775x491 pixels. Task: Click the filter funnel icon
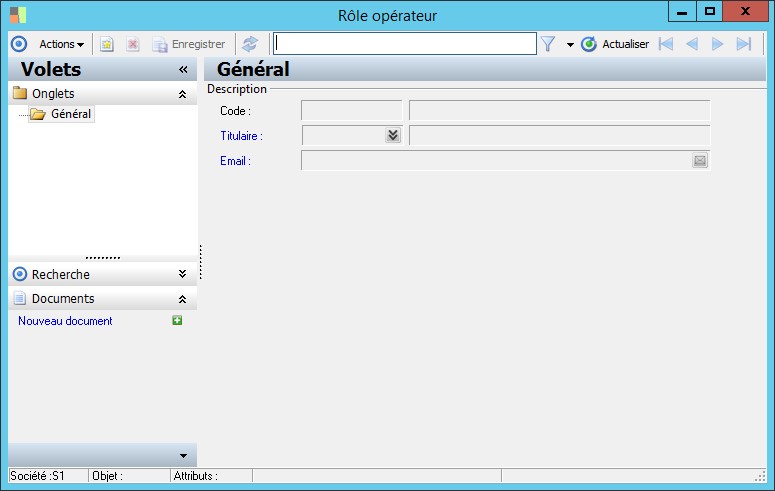548,44
